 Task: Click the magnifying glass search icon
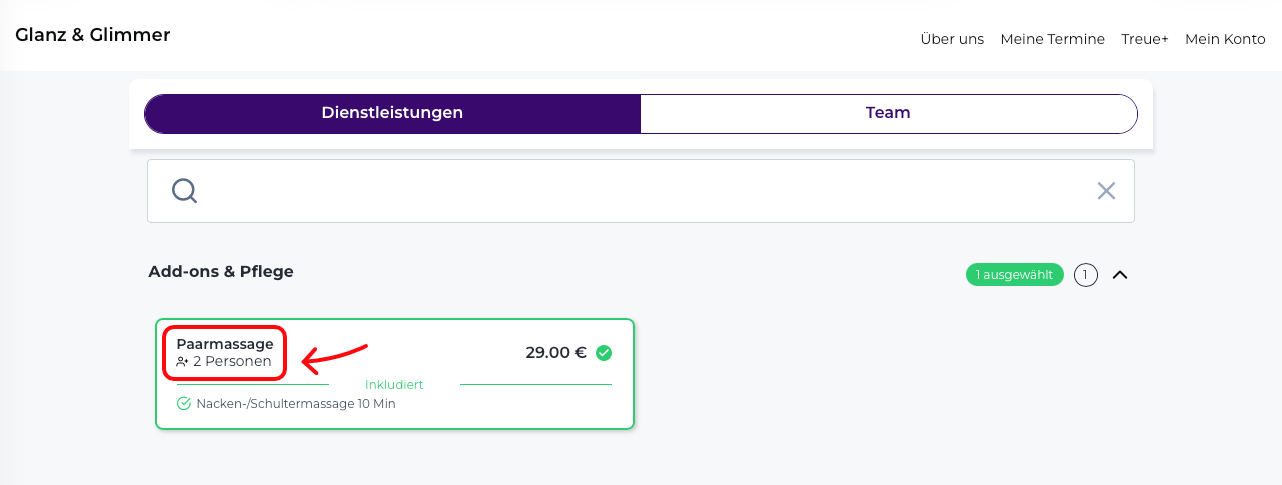click(x=184, y=191)
